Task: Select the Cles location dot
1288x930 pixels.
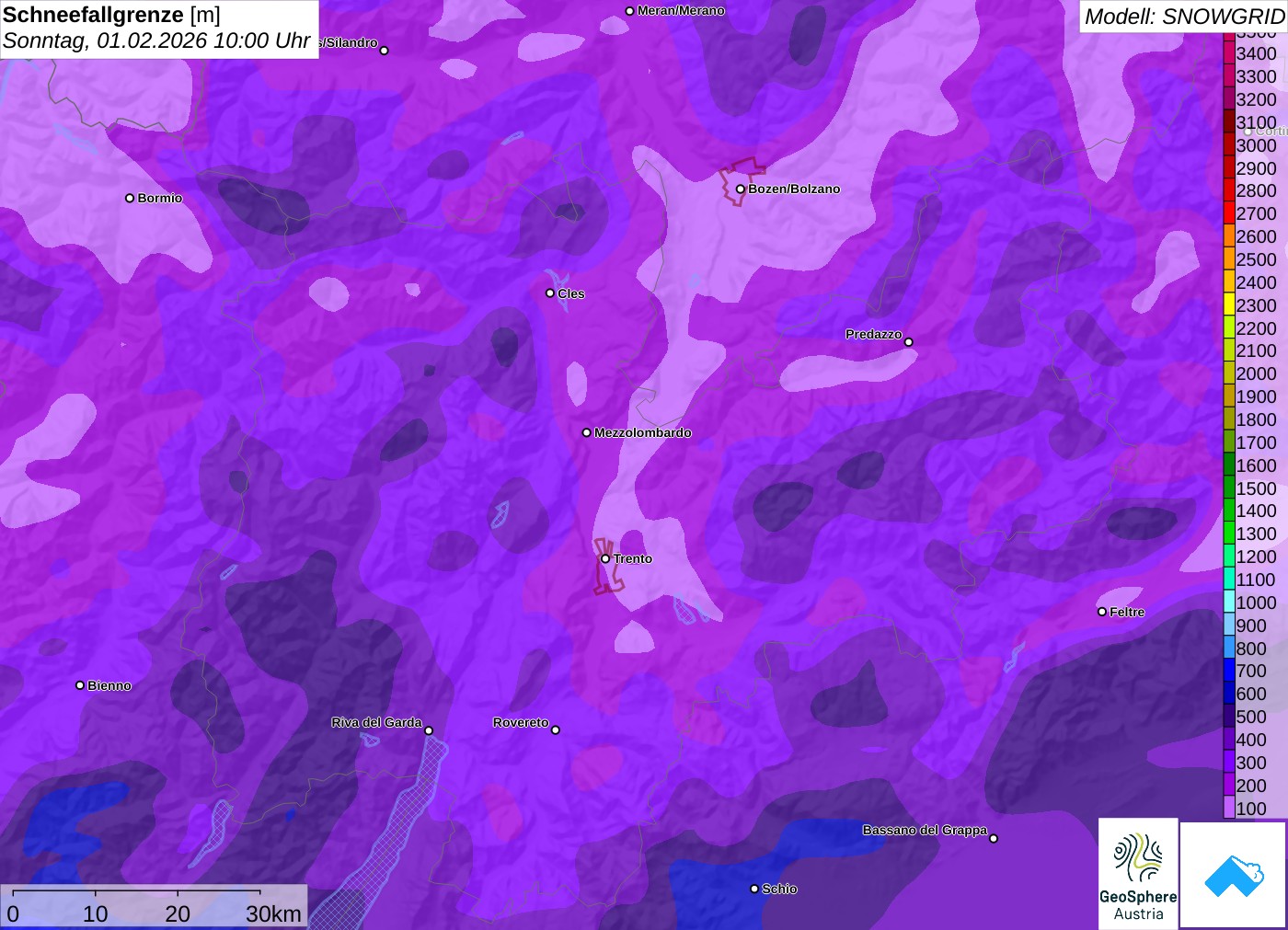Action: click(x=550, y=293)
